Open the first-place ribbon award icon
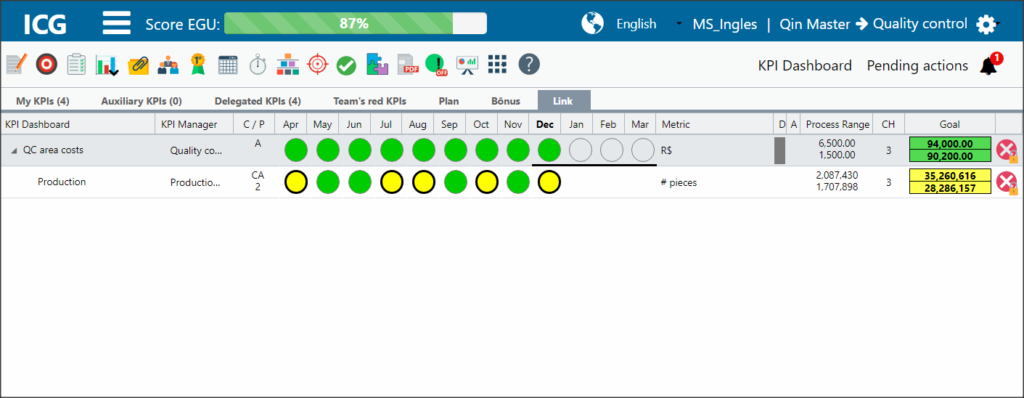Screen dimensions: 1024x398 click(198, 64)
